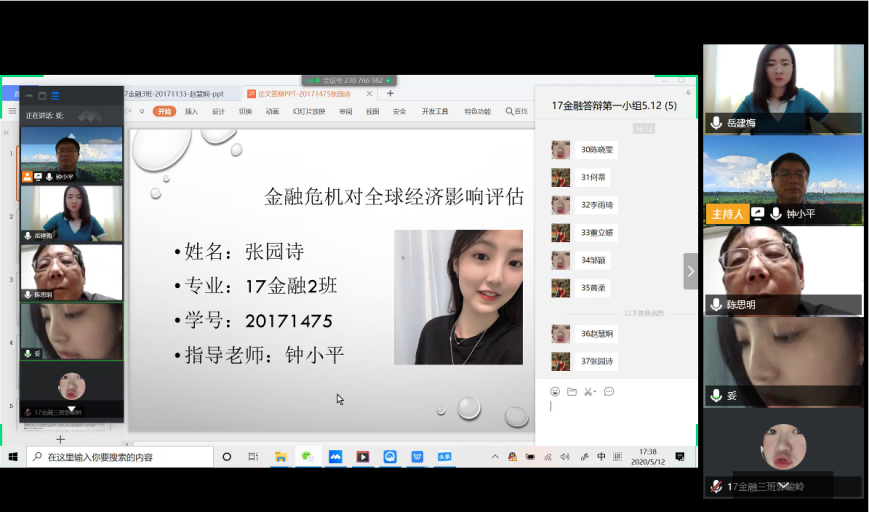Click the scissors screenshot tool in chat
The height and width of the screenshot is (512, 869).
coord(588,391)
